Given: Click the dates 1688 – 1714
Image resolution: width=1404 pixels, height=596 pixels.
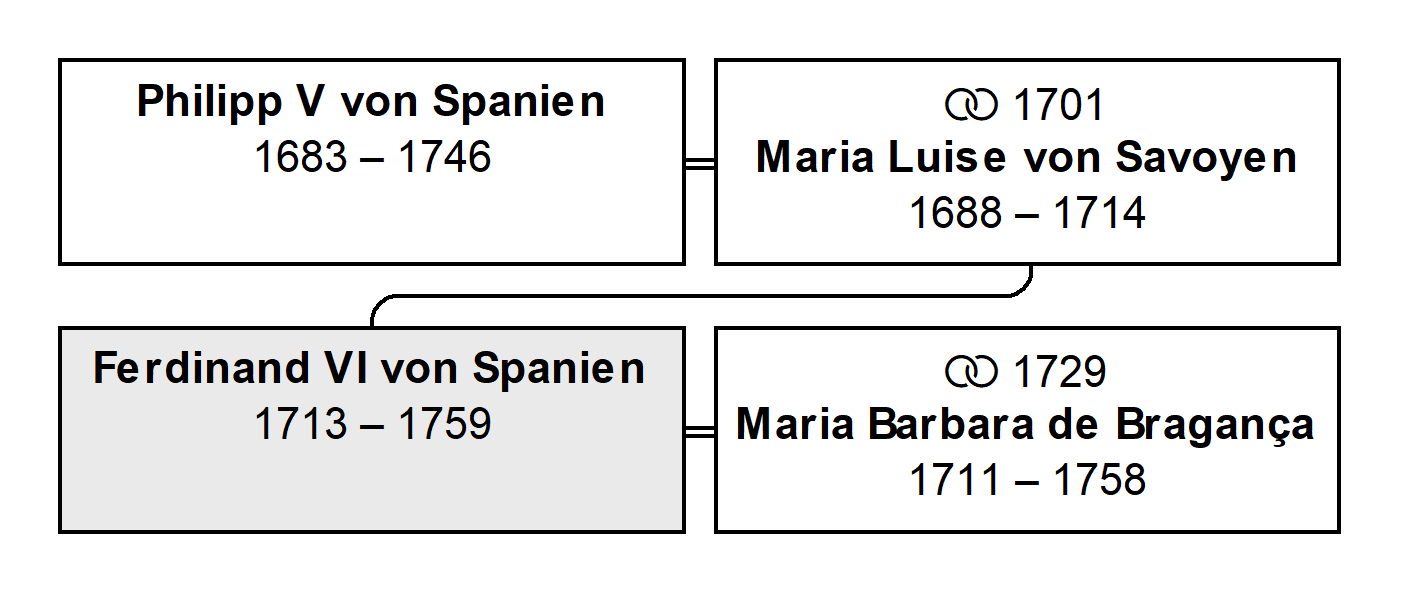Looking at the screenshot, I should 1027,214.
